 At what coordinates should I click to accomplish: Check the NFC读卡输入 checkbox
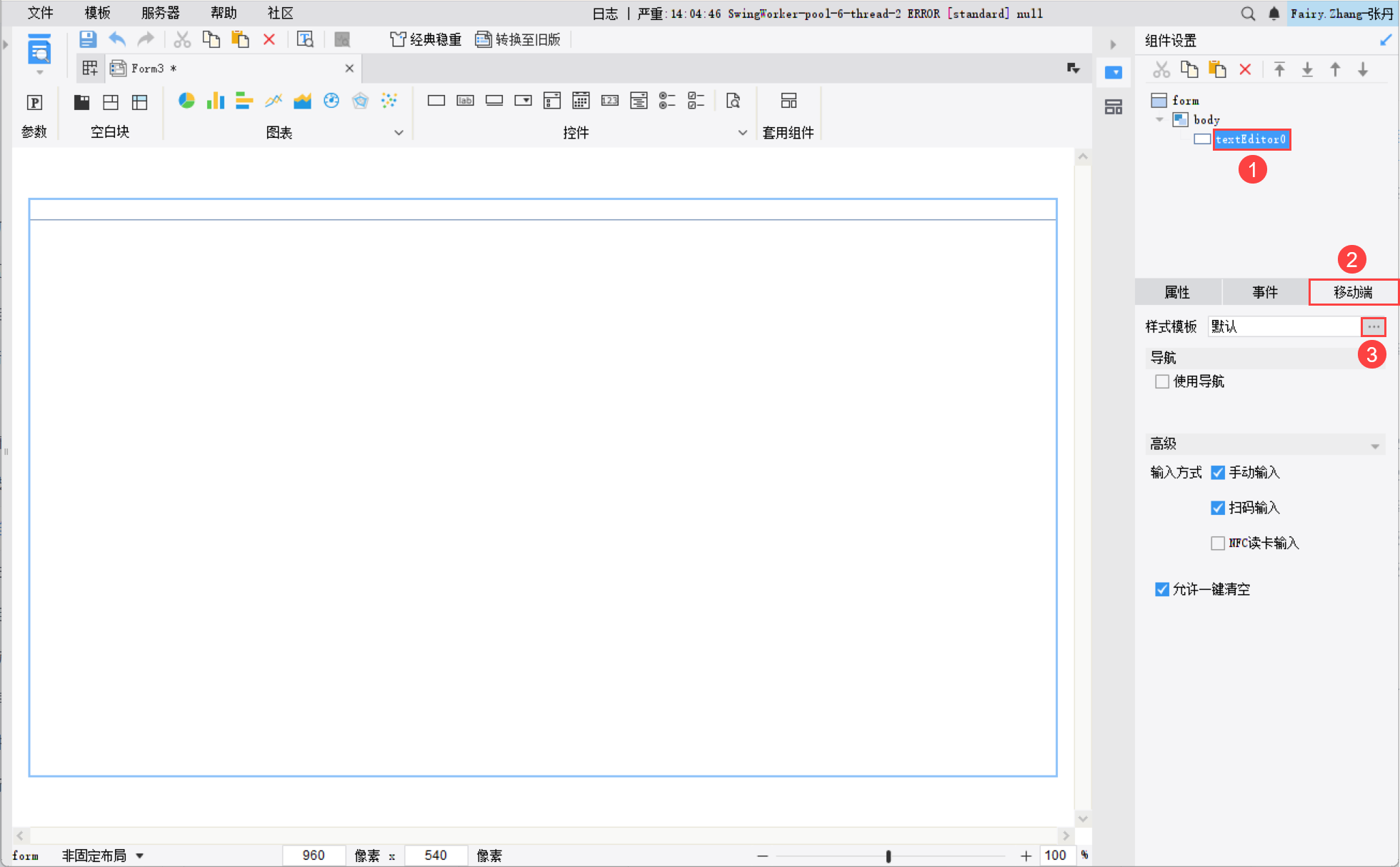coord(1218,543)
